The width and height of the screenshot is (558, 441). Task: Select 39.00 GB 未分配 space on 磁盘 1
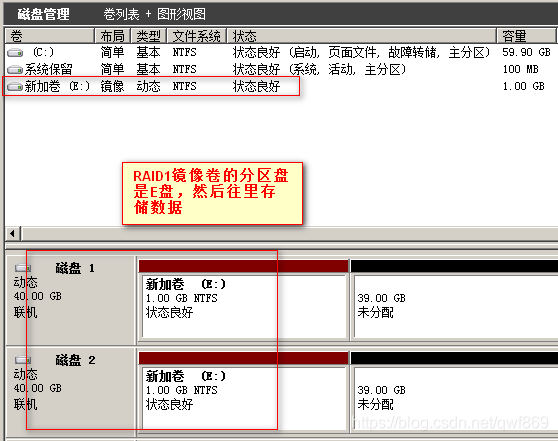(454, 300)
